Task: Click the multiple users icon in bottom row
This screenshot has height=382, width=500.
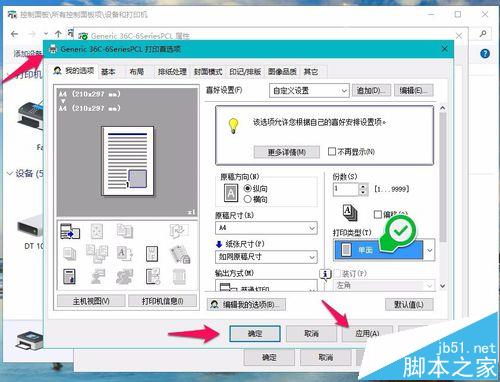Action: pyautogui.click(x=124, y=277)
